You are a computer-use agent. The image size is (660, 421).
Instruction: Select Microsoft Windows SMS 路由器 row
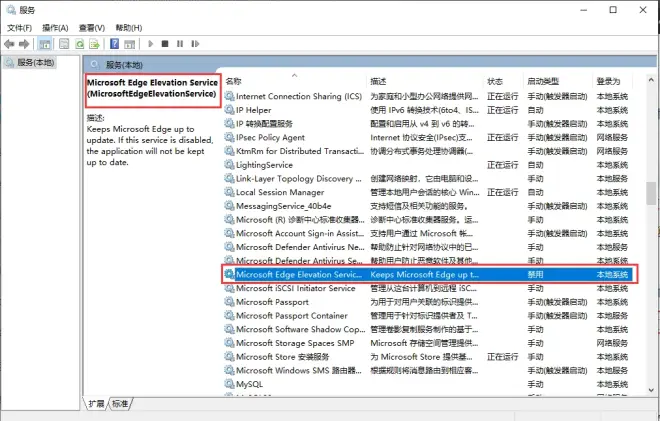coord(427,370)
